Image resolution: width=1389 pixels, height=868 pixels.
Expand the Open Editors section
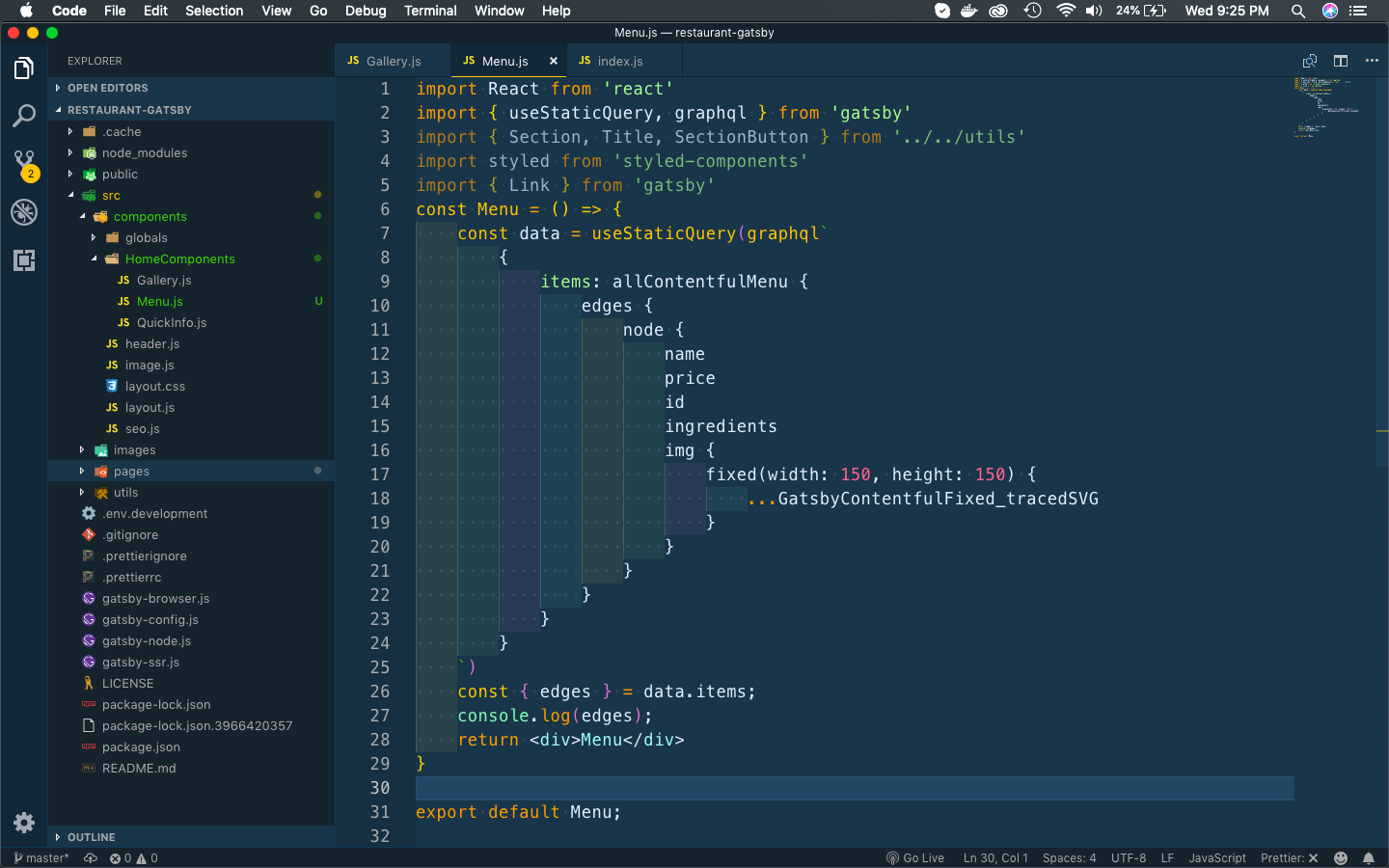coord(192,88)
